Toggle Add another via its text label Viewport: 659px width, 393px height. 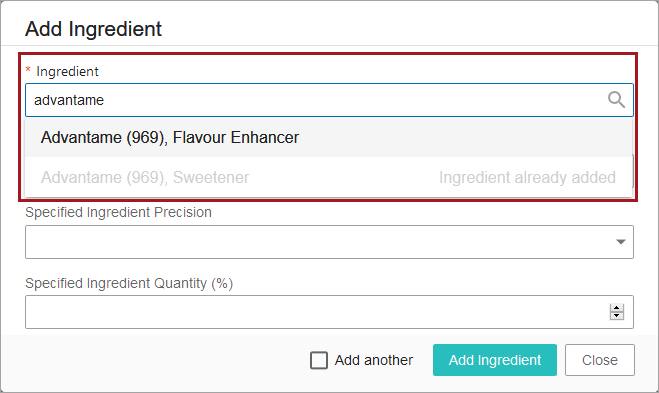(374, 360)
